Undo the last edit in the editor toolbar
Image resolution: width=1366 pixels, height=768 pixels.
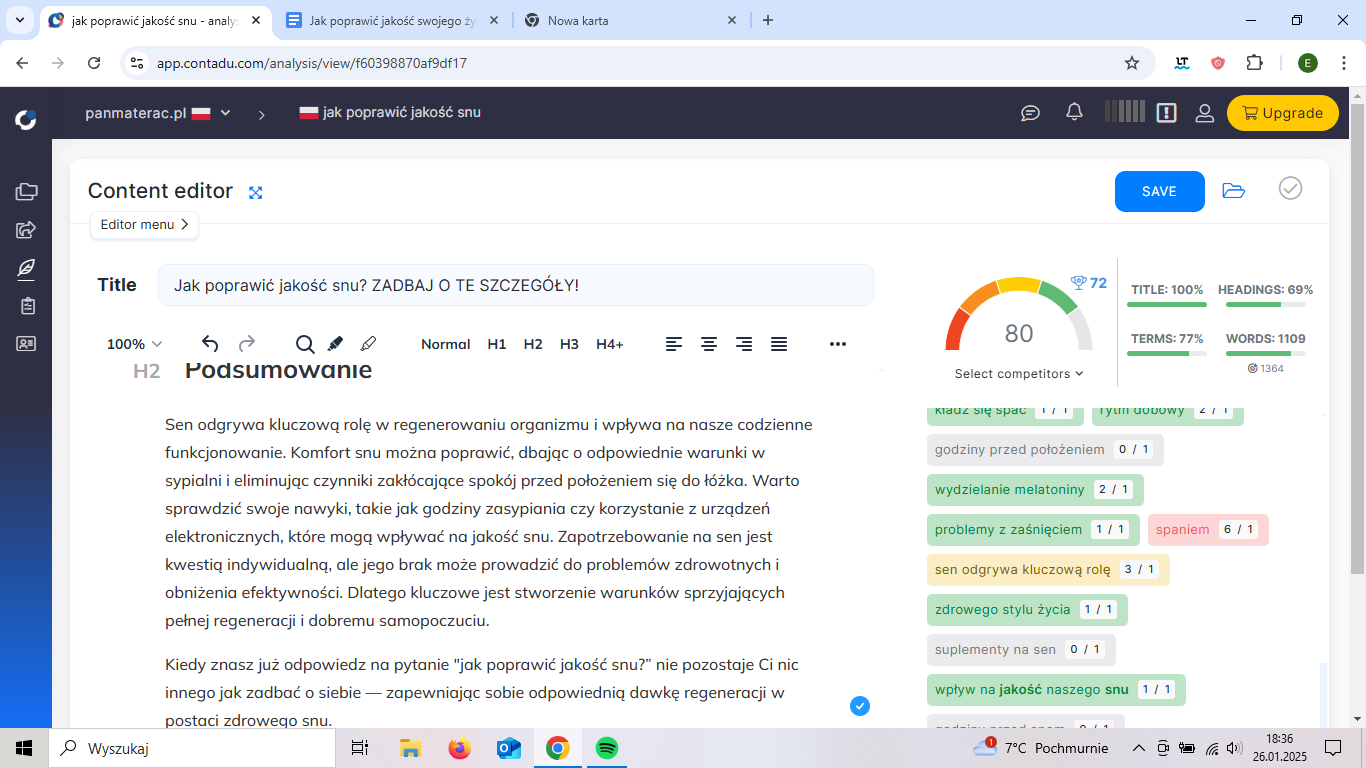click(x=210, y=344)
